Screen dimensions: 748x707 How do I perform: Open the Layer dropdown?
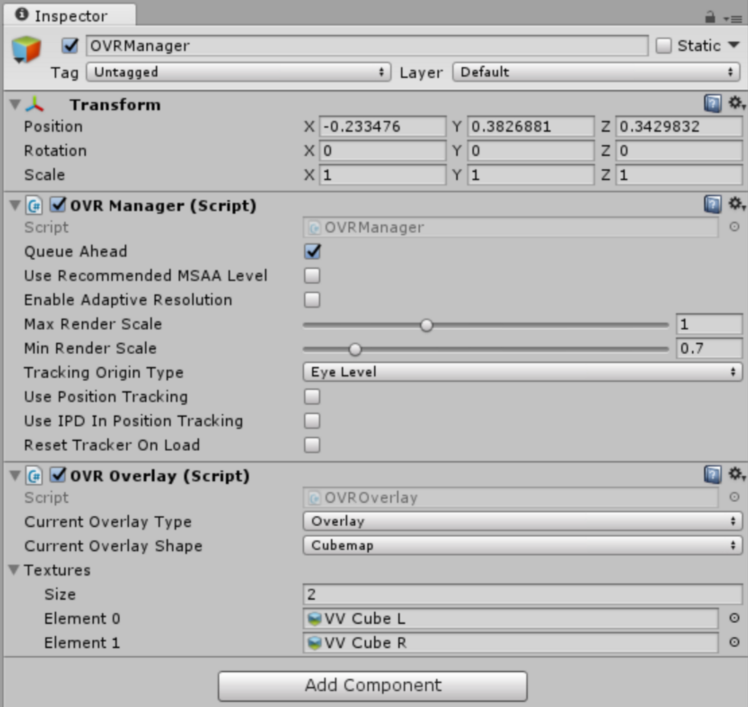(596, 72)
